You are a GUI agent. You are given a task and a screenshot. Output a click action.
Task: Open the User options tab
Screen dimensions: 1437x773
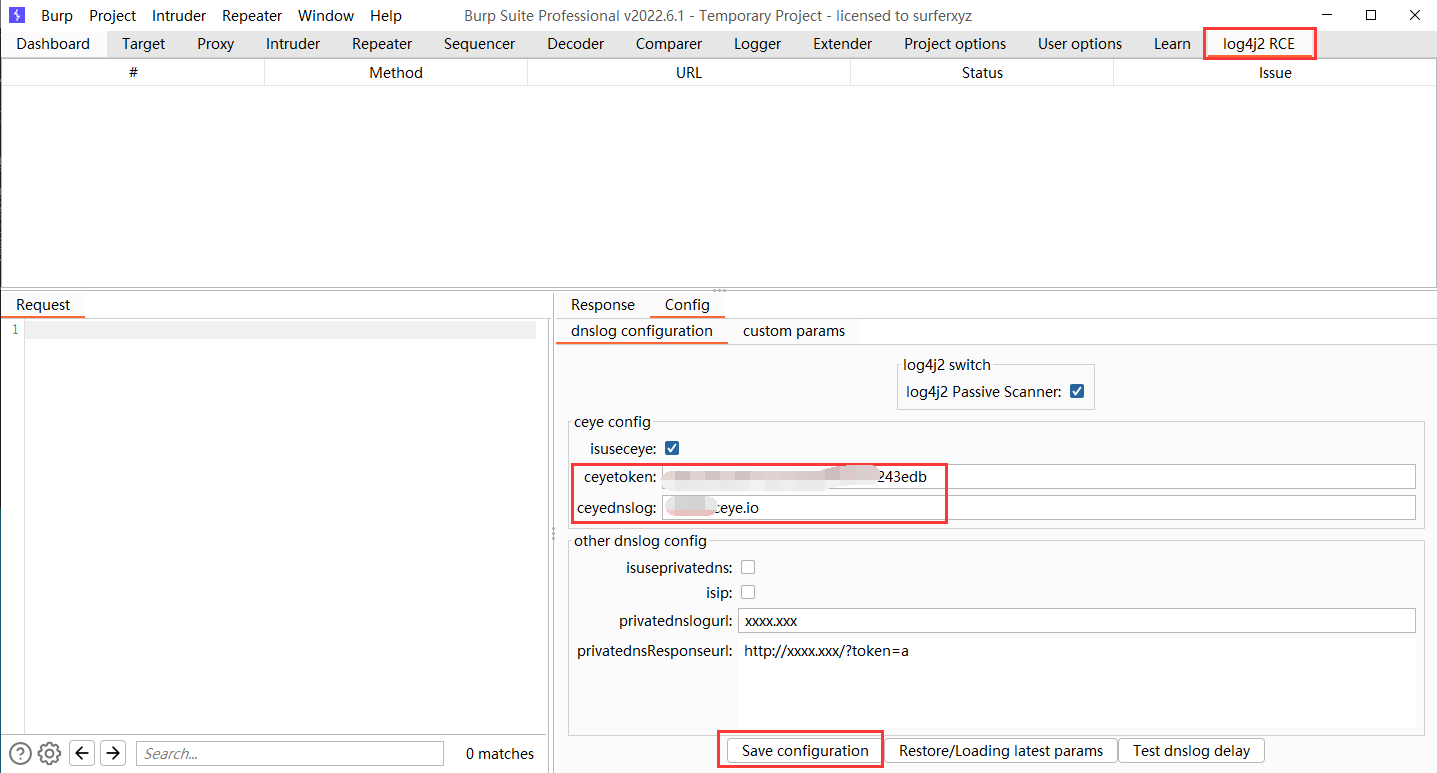[x=1080, y=44]
